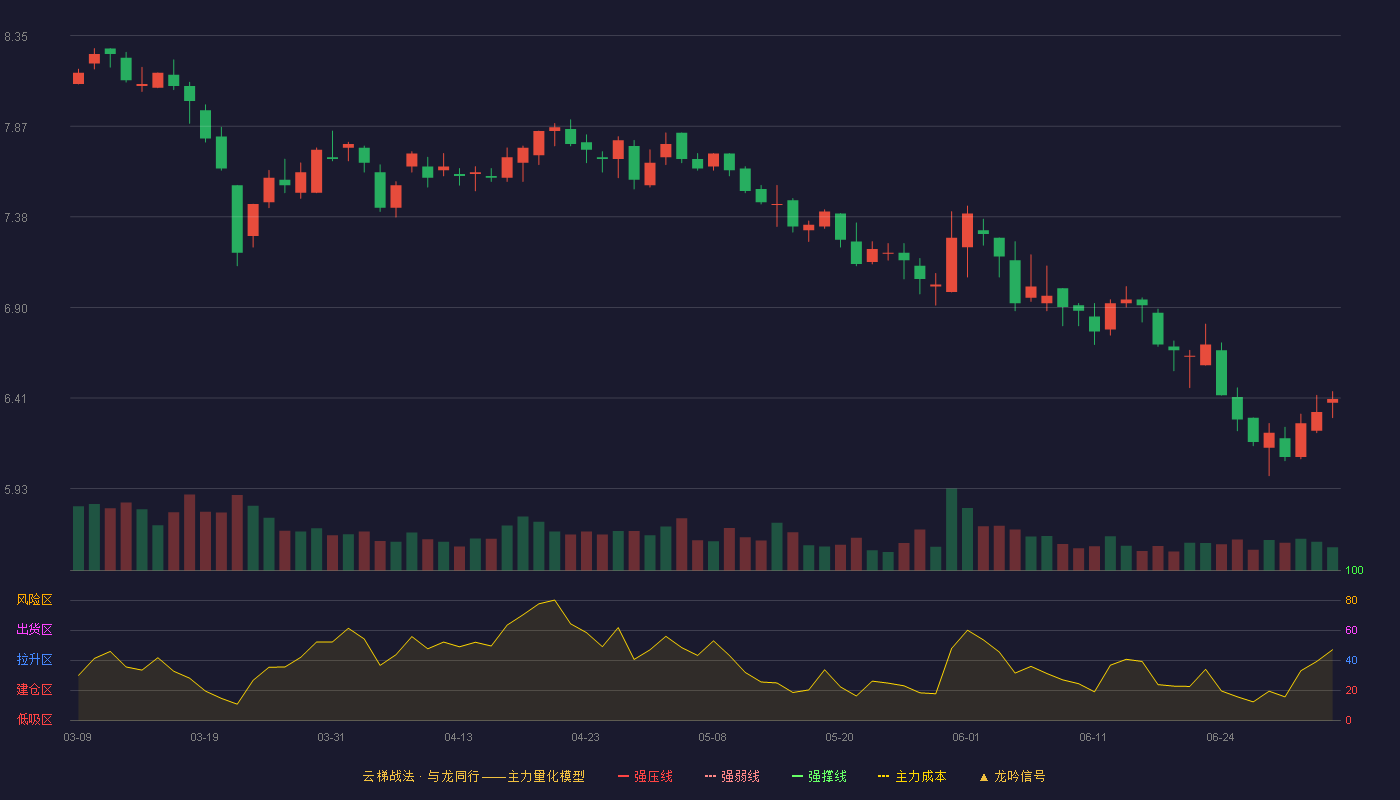The height and width of the screenshot is (800, 1400).
Task: Click the 04-13 date axis label
Action: pyautogui.click(x=458, y=737)
